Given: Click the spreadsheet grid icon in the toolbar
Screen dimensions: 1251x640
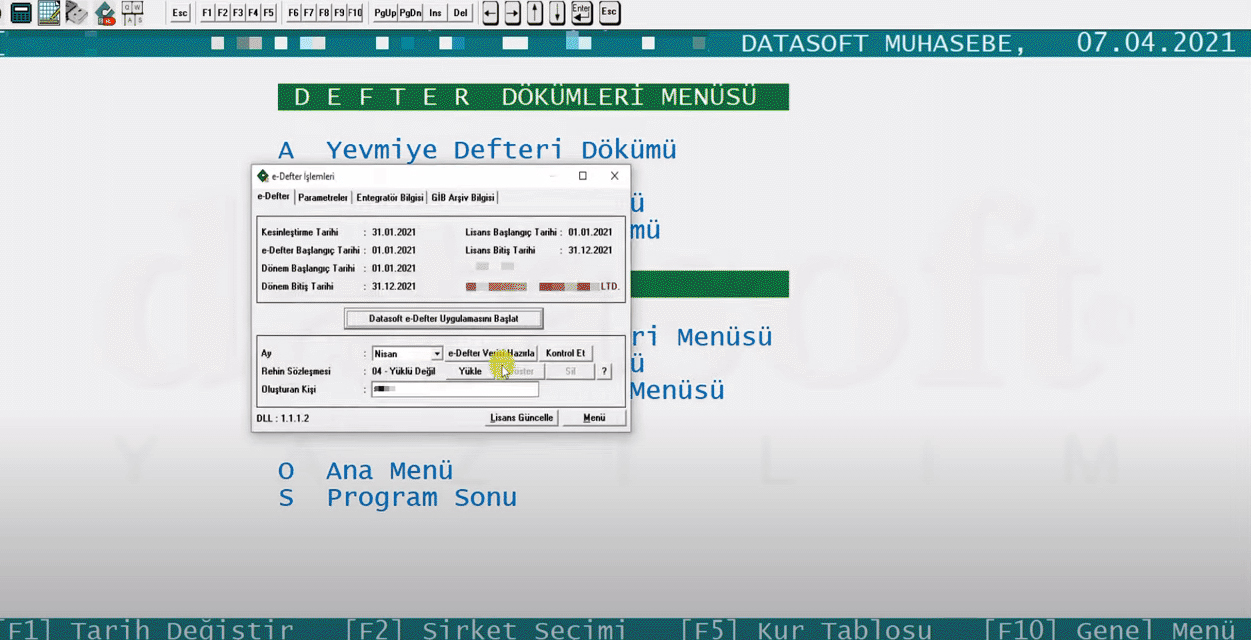Looking at the screenshot, I should 48,12.
